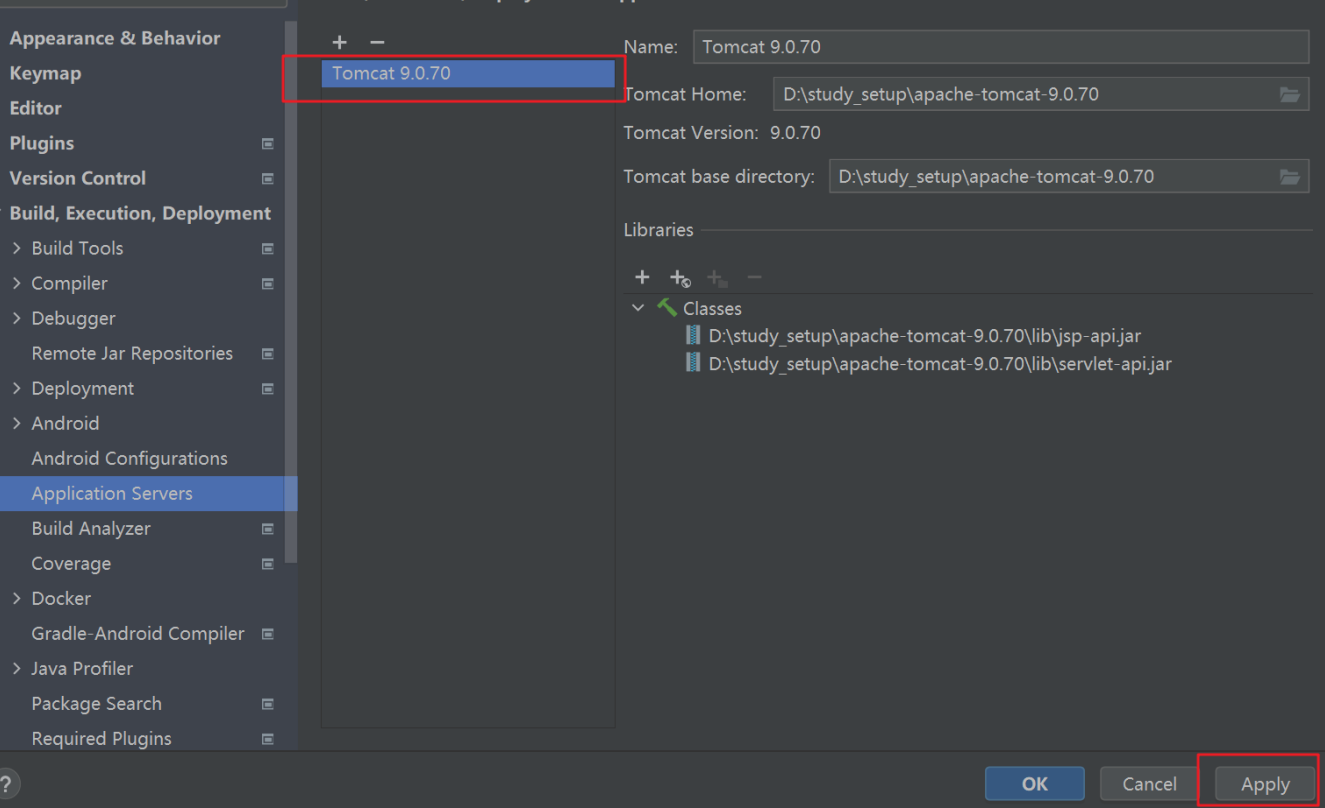1325x808 pixels.
Task: Expand the Deployment tree node
Action: click(16, 388)
